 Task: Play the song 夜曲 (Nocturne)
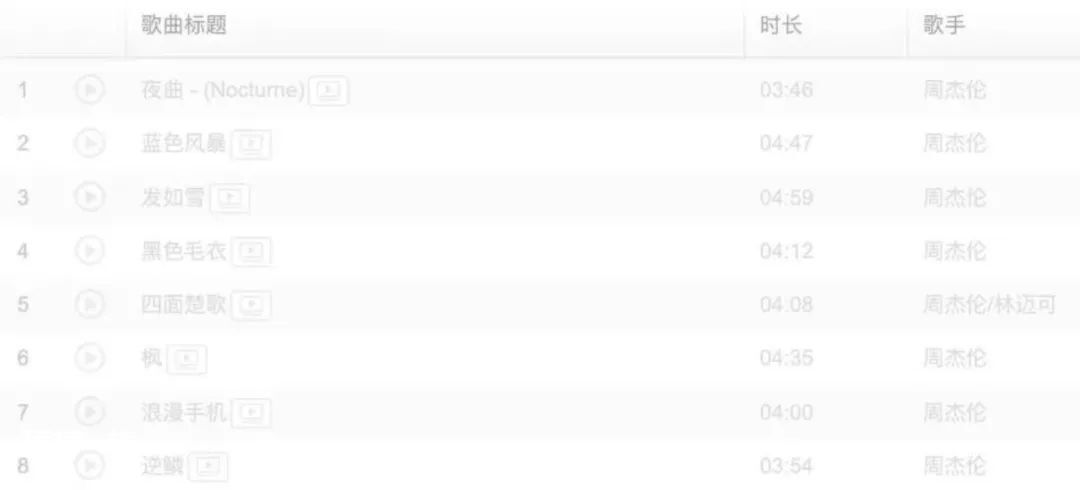[x=90, y=90]
